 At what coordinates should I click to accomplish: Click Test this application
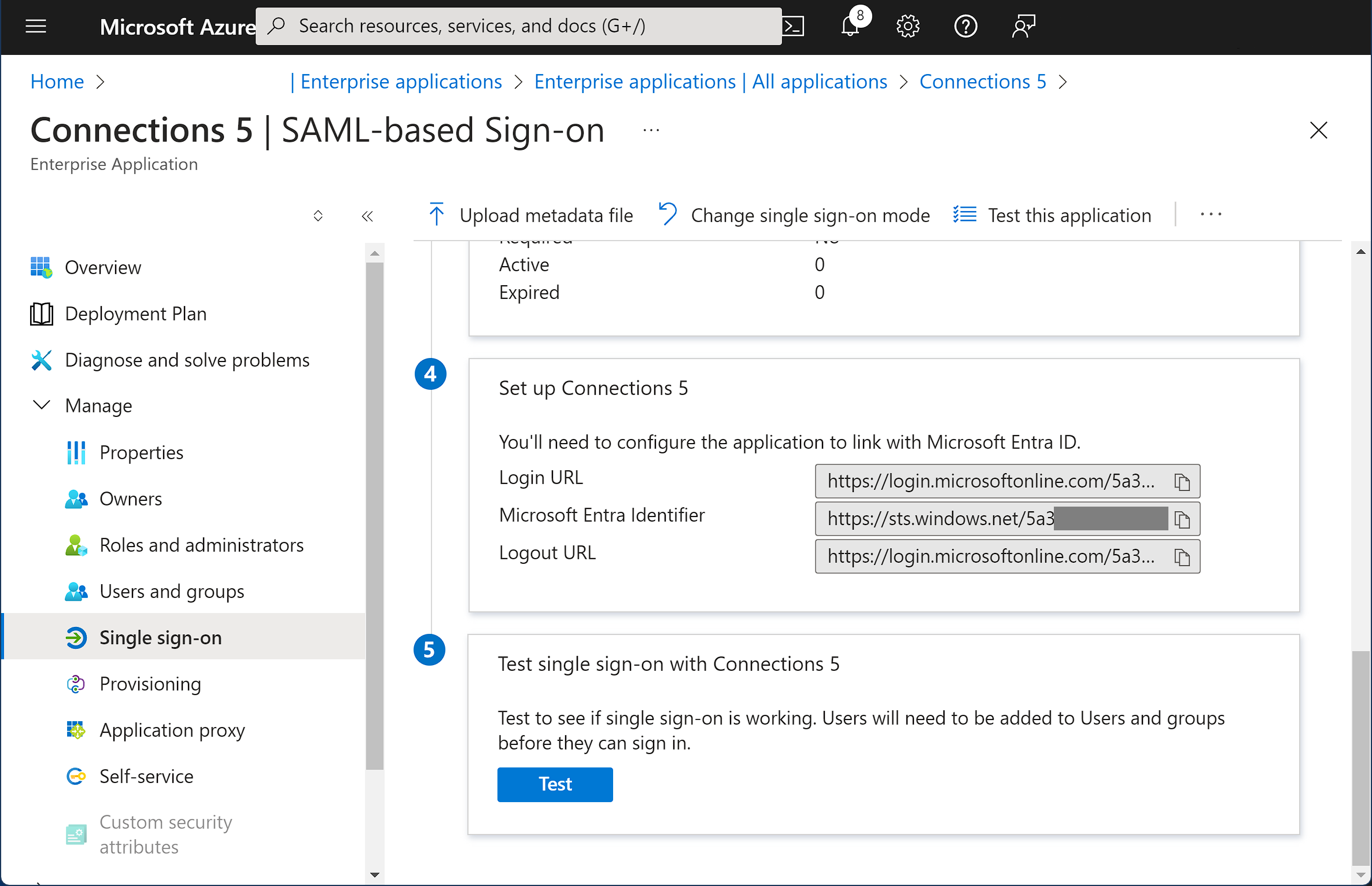pyautogui.click(x=1052, y=215)
